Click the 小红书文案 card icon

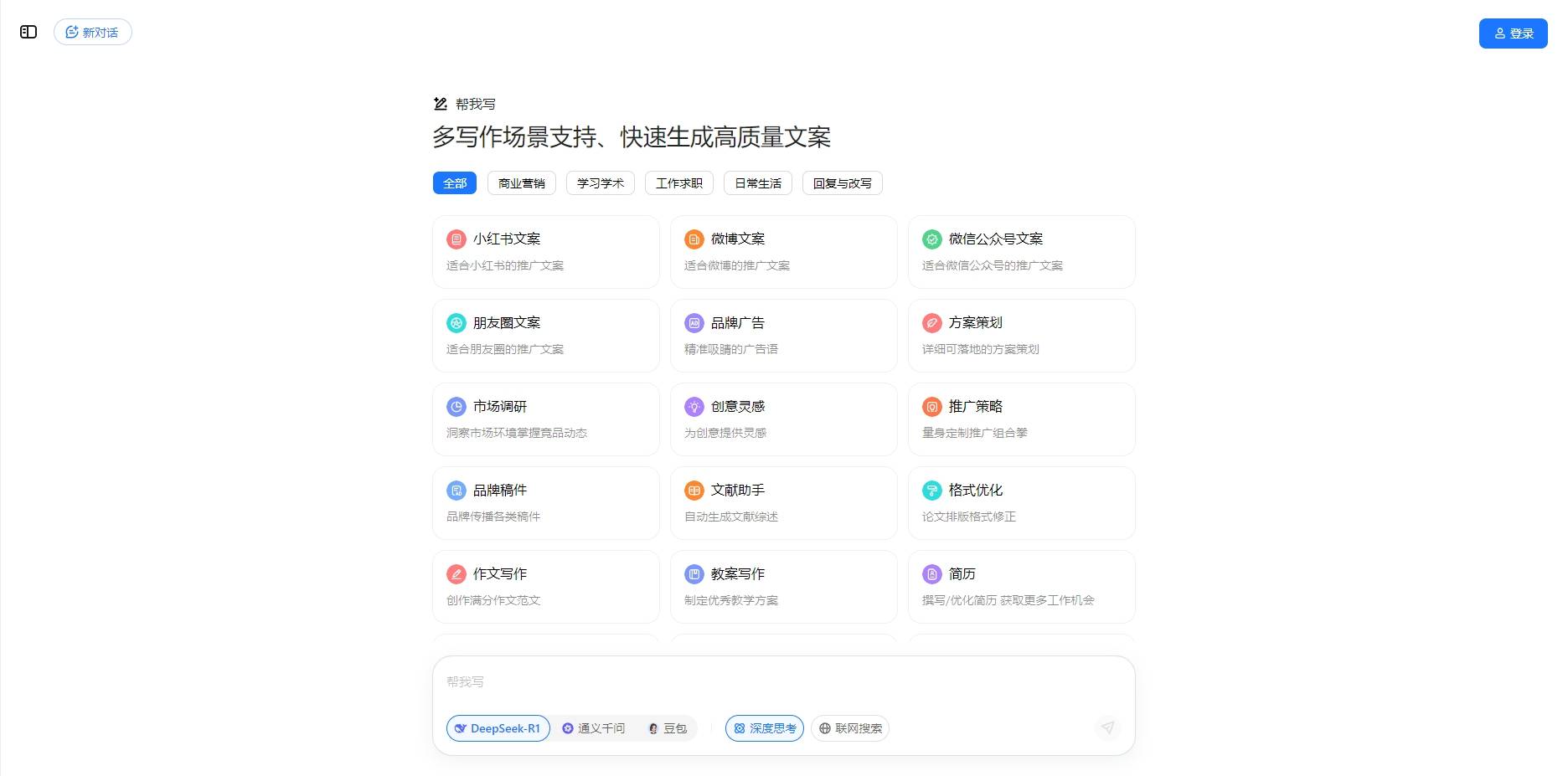pyautogui.click(x=456, y=239)
